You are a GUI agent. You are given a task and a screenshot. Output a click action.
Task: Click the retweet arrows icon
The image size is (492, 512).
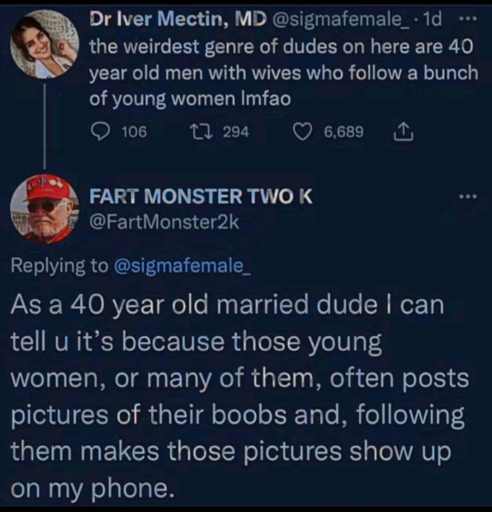pyautogui.click(x=201, y=132)
